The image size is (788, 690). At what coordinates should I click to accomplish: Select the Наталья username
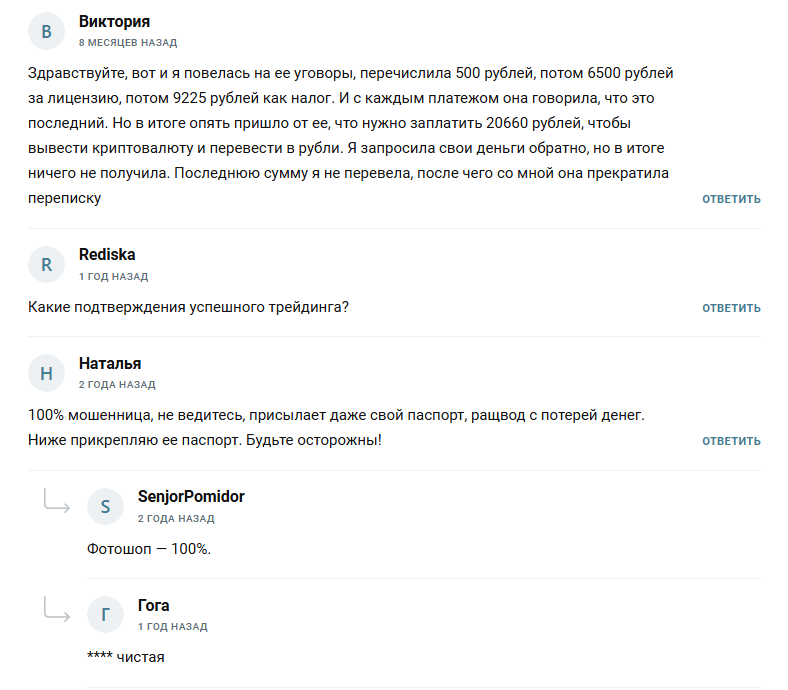pyautogui.click(x=110, y=364)
